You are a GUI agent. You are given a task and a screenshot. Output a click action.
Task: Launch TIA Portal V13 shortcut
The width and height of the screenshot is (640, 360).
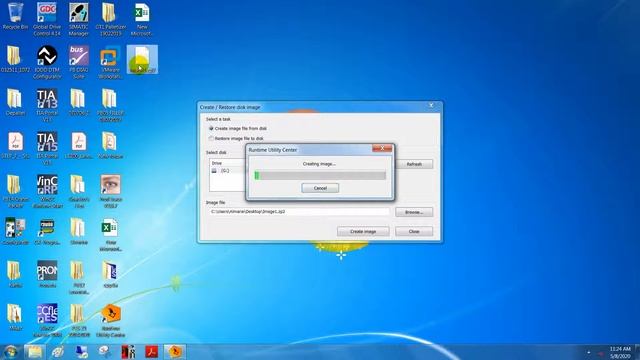click(47, 105)
